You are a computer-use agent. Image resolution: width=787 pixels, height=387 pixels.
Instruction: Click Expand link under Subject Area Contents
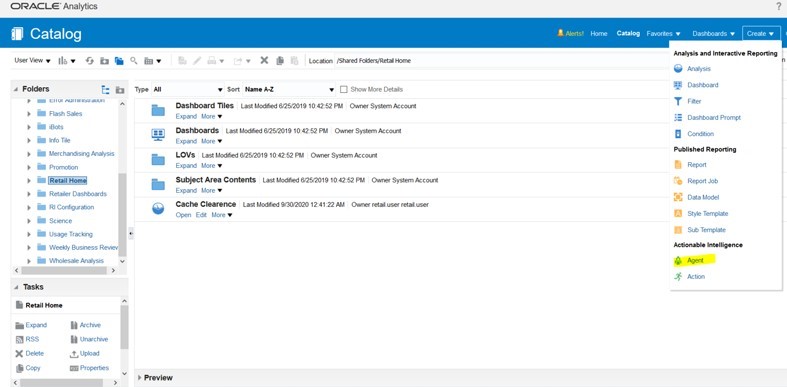(186, 190)
